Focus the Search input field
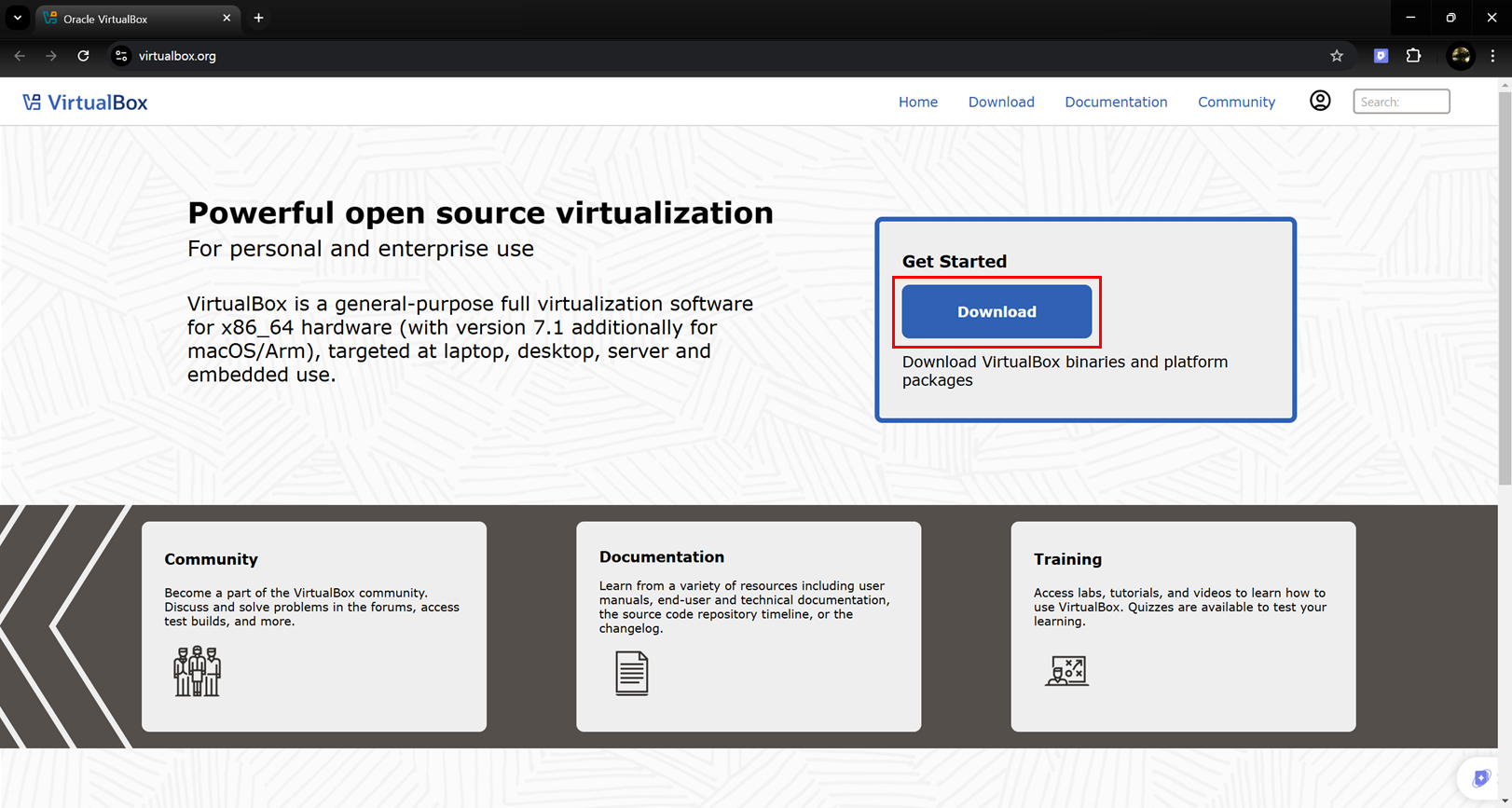Image resolution: width=1512 pixels, height=808 pixels. point(1401,102)
